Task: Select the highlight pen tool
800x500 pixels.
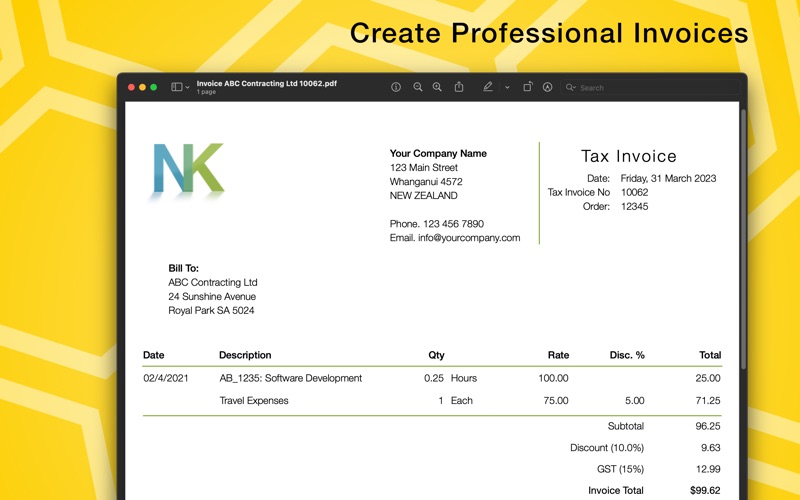Action: [x=488, y=87]
